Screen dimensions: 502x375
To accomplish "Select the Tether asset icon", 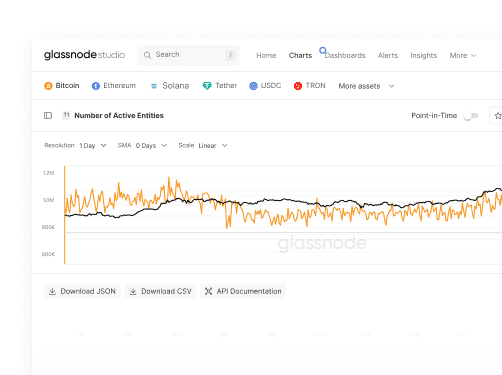I will (x=207, y=86).
